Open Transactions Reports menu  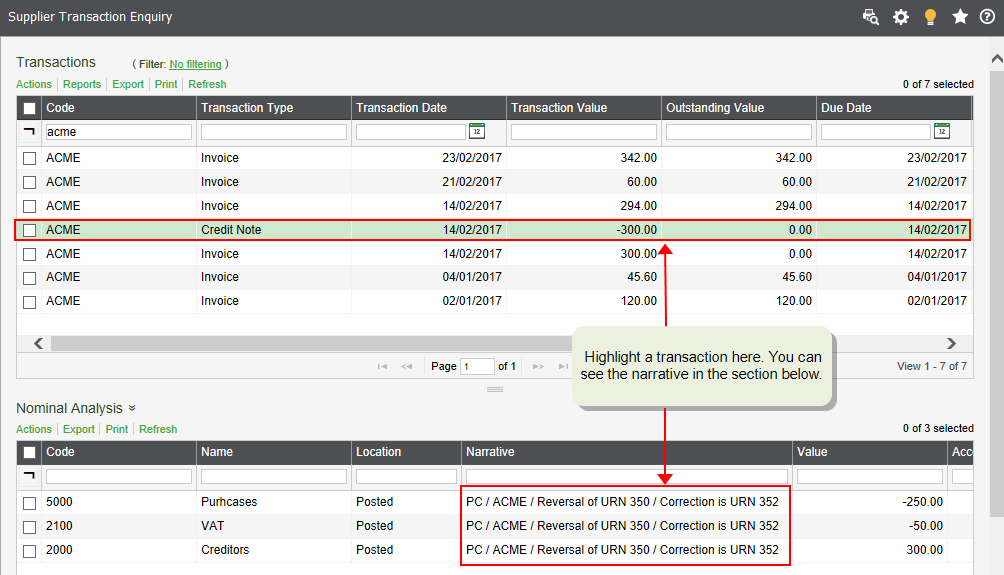coord(82,84)
